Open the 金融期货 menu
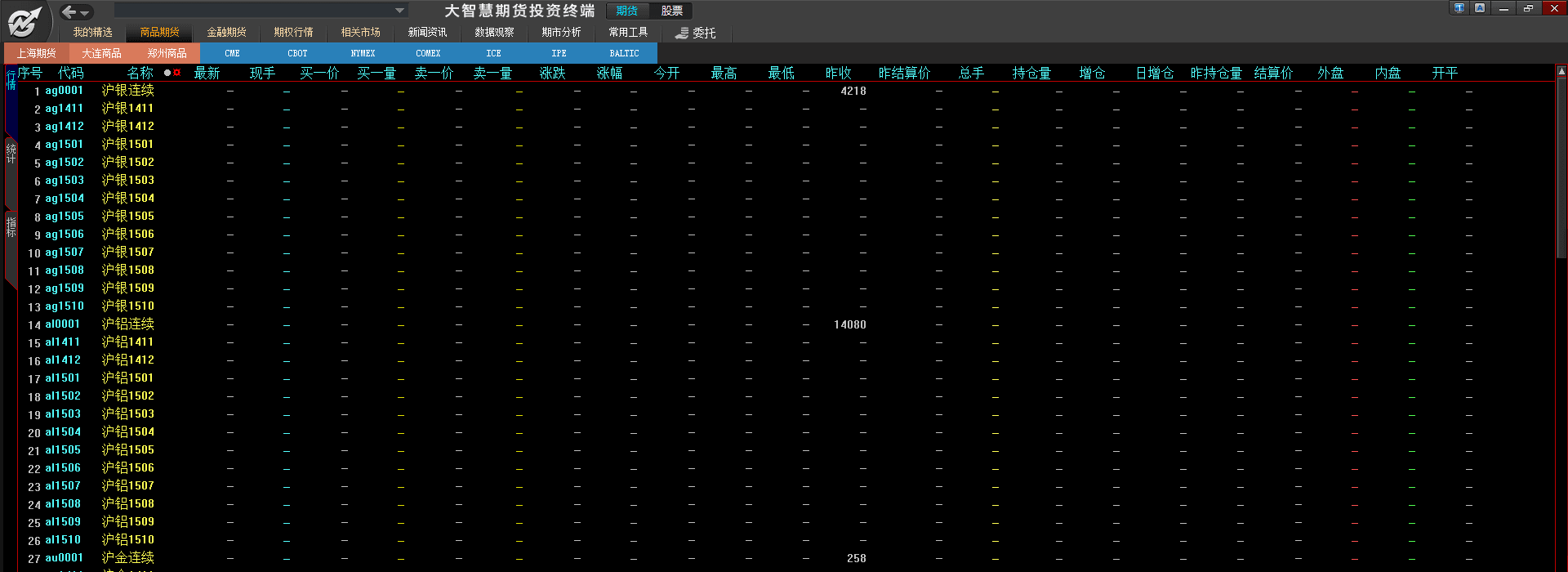 coord(226,32)
